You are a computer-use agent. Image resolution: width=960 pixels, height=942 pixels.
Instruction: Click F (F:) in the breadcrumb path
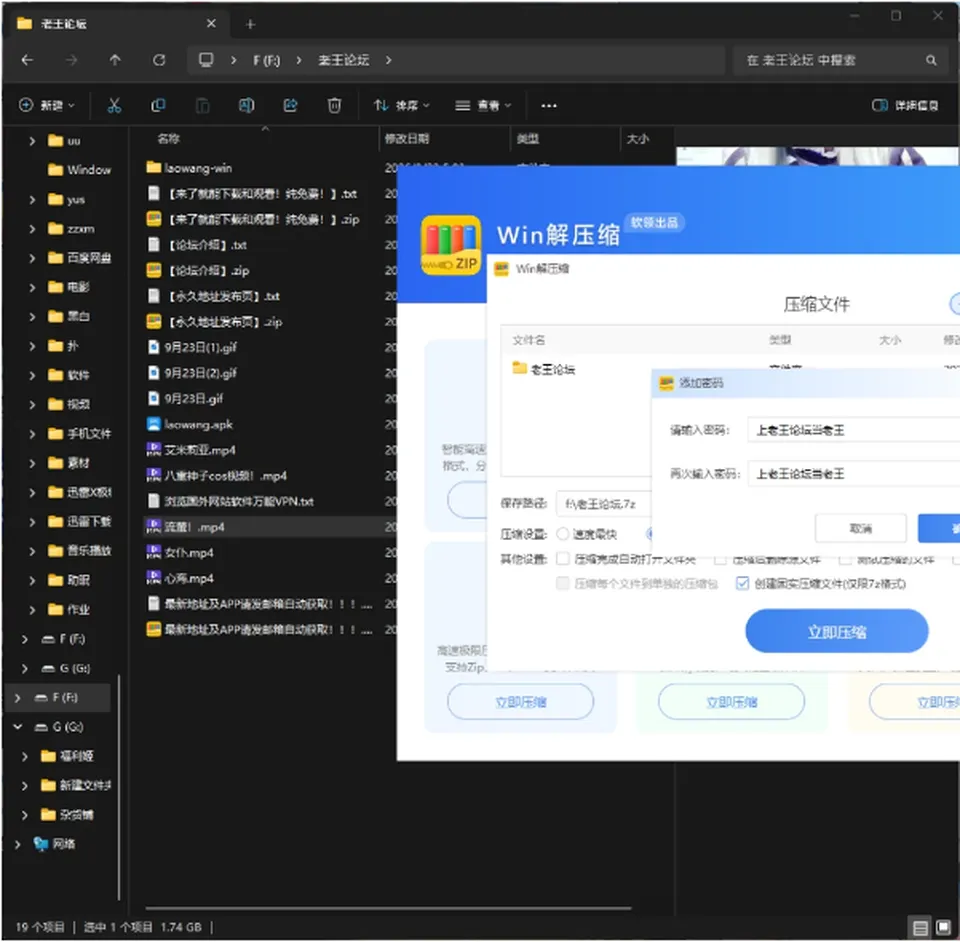click(x=266, y=60)
